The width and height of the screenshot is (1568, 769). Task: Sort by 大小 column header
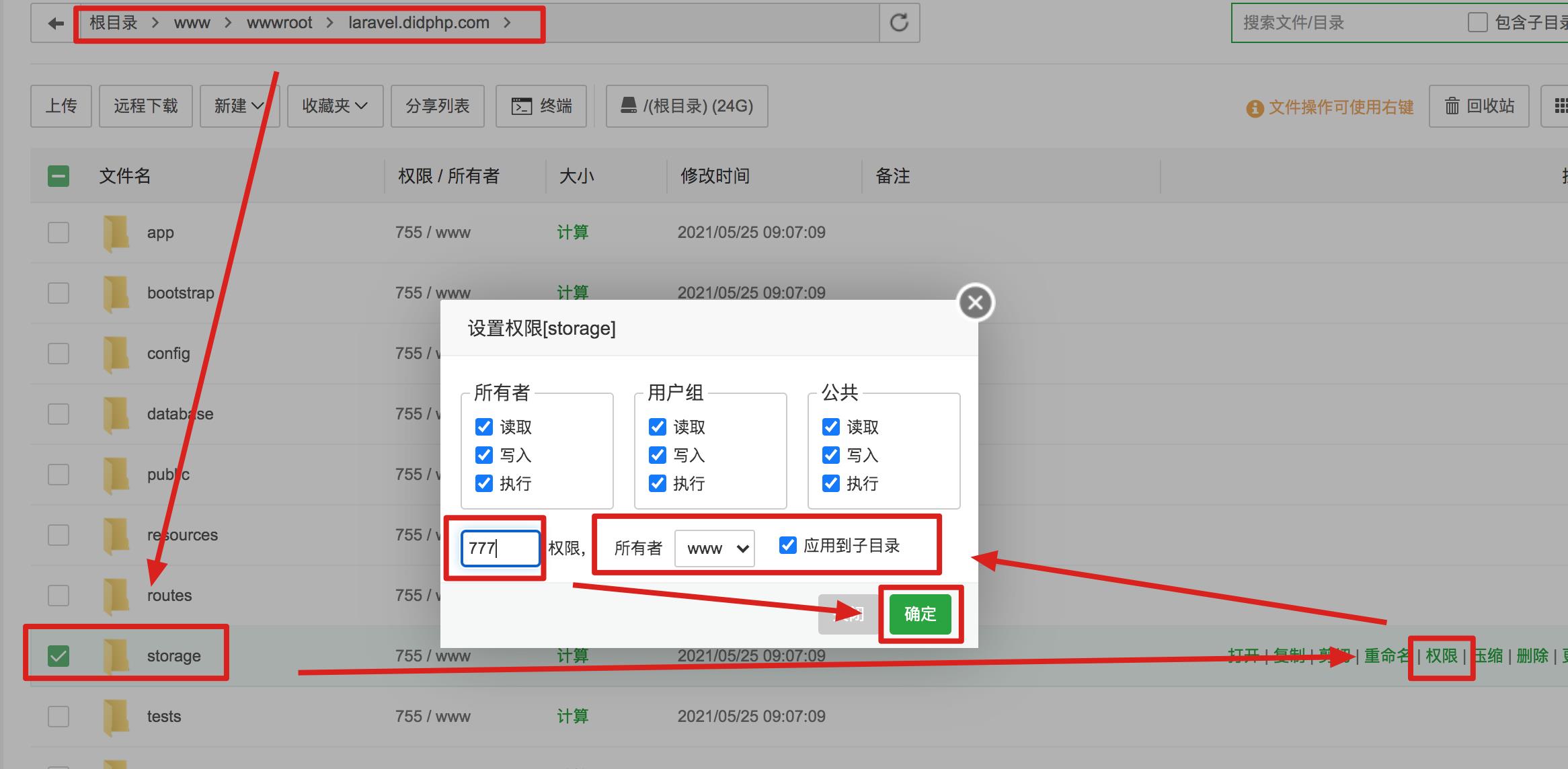(577, 176)
